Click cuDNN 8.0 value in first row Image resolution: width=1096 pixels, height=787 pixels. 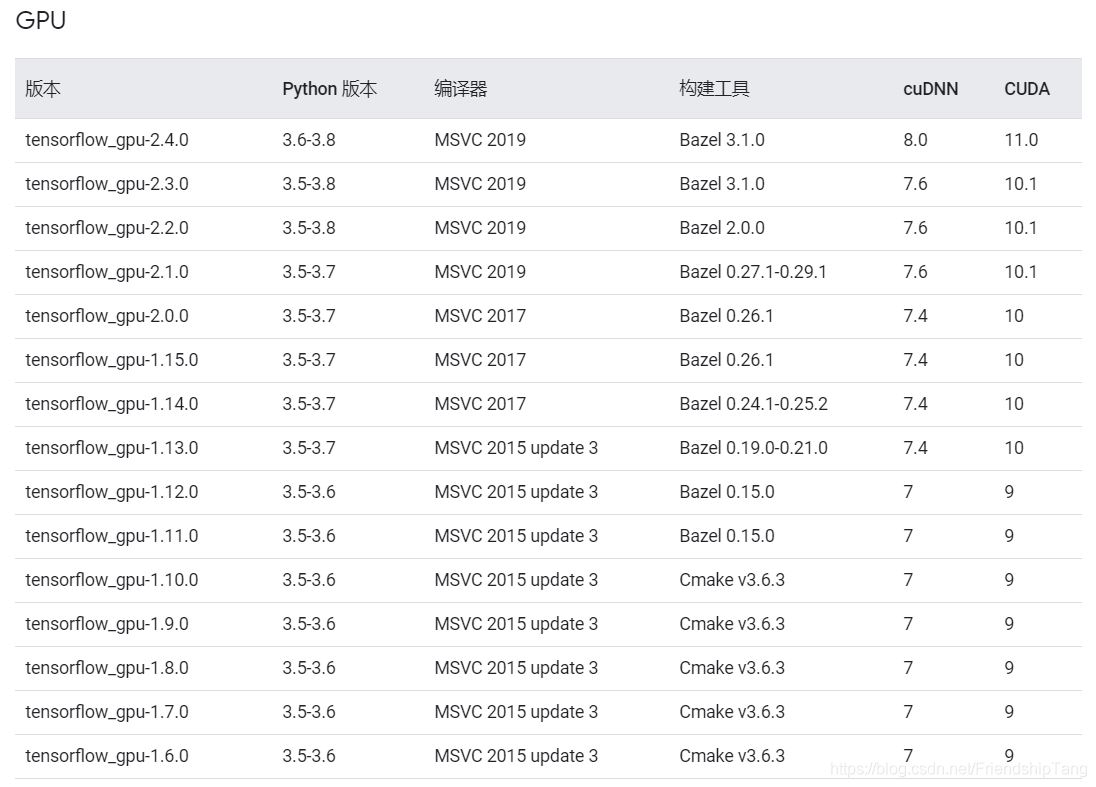[x=915, y=140]
